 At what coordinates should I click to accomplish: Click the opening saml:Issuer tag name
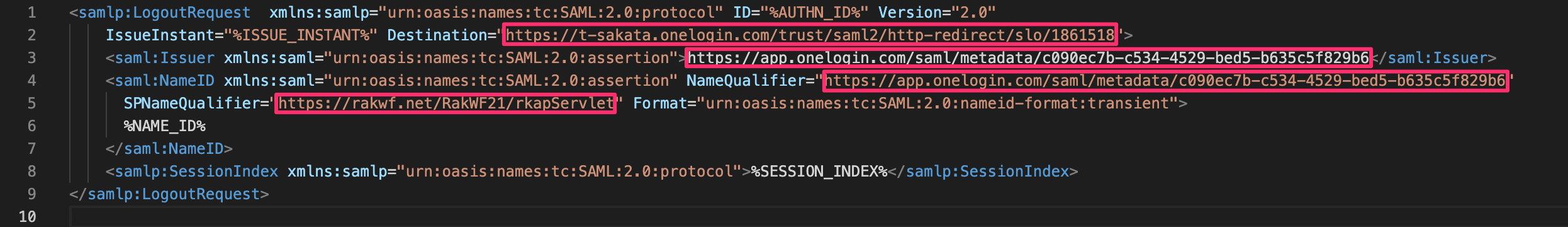[164, 58]
